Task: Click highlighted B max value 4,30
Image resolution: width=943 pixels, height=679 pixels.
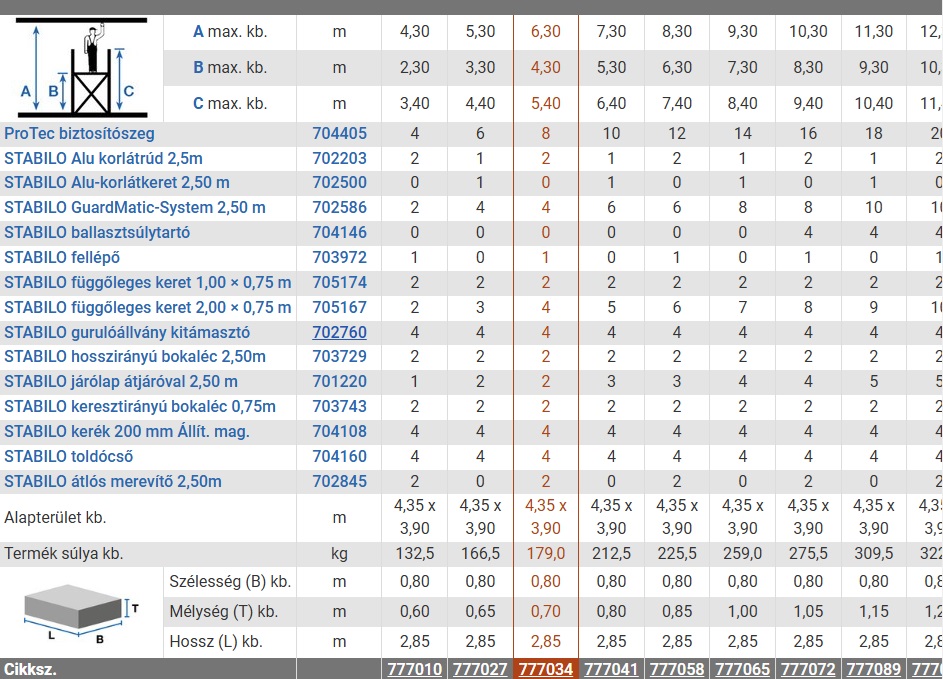Action: click(545, 67)
